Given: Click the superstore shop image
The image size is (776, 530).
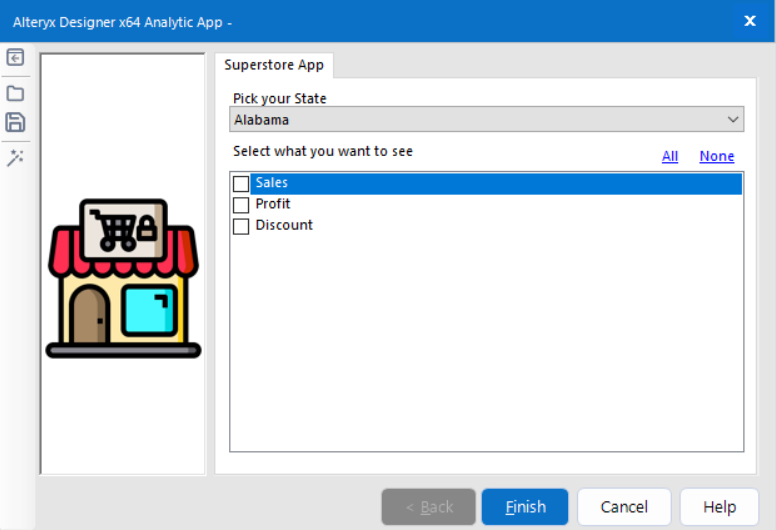Looking at the screenshot, I should (x=123, y=278).
